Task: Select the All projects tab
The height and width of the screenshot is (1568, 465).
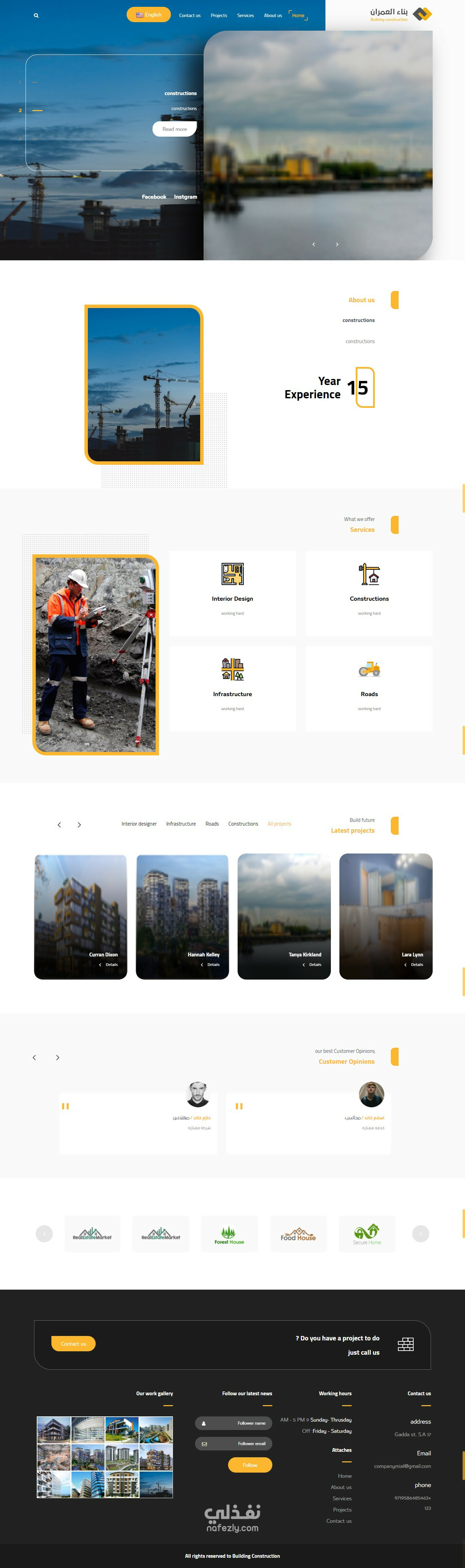Action: [279, 824]
